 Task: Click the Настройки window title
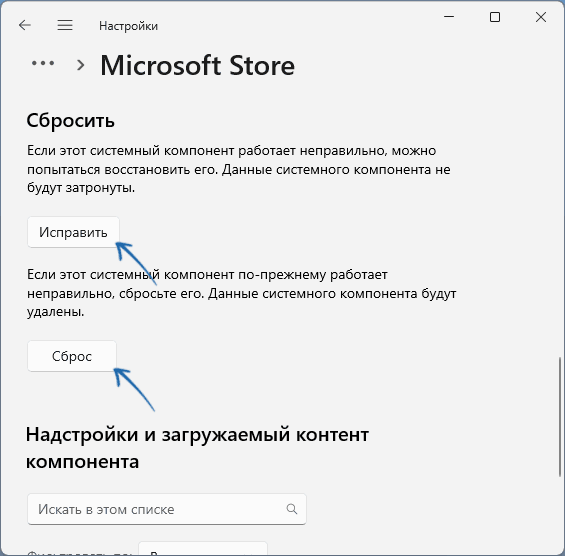(128, 26)
